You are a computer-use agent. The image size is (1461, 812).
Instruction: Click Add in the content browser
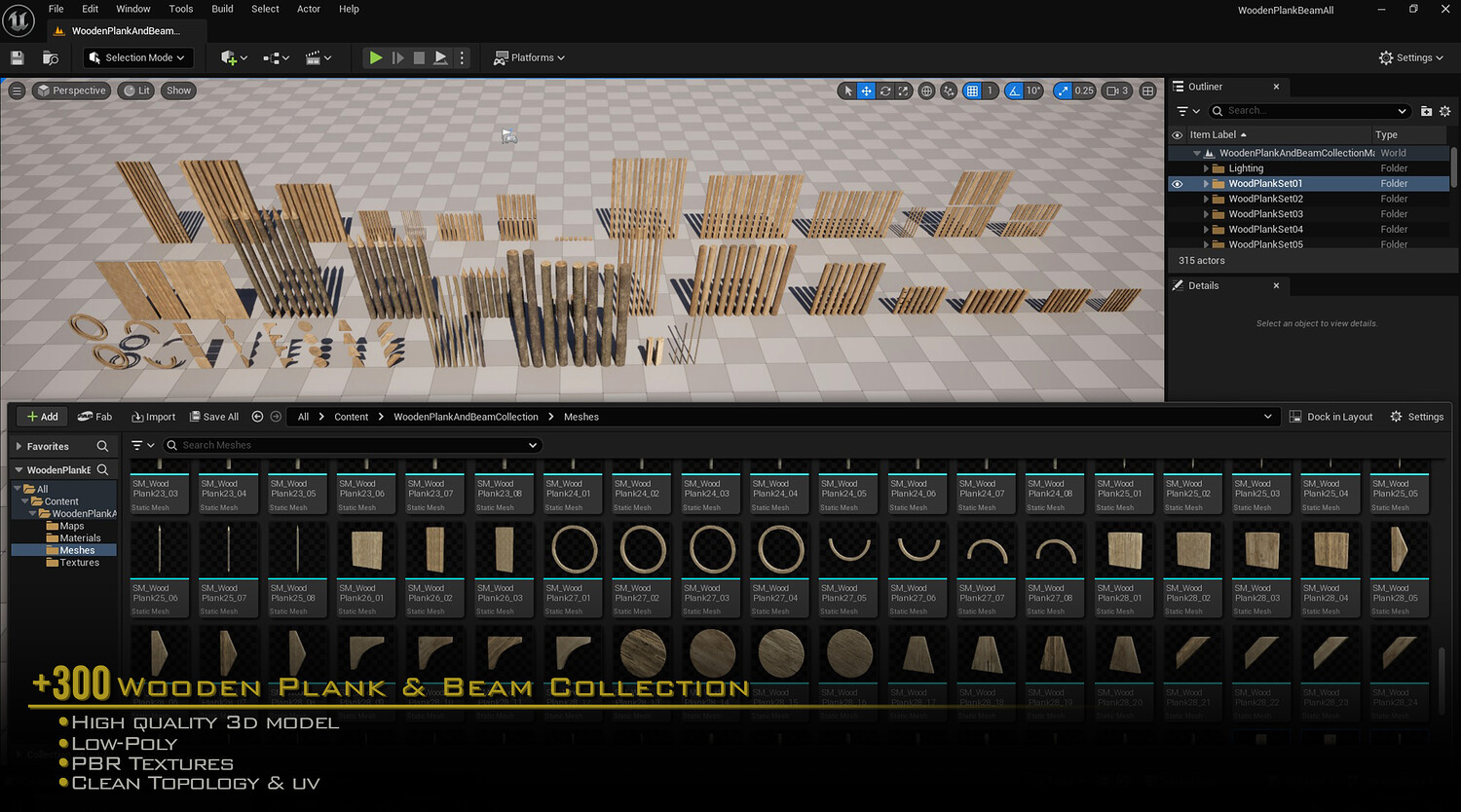point(42,417)
